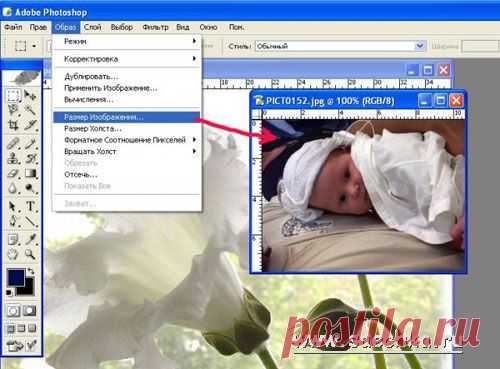Click the foreground color swatch
The height and width of the screenshot is (369, 500).
point(16,277)
